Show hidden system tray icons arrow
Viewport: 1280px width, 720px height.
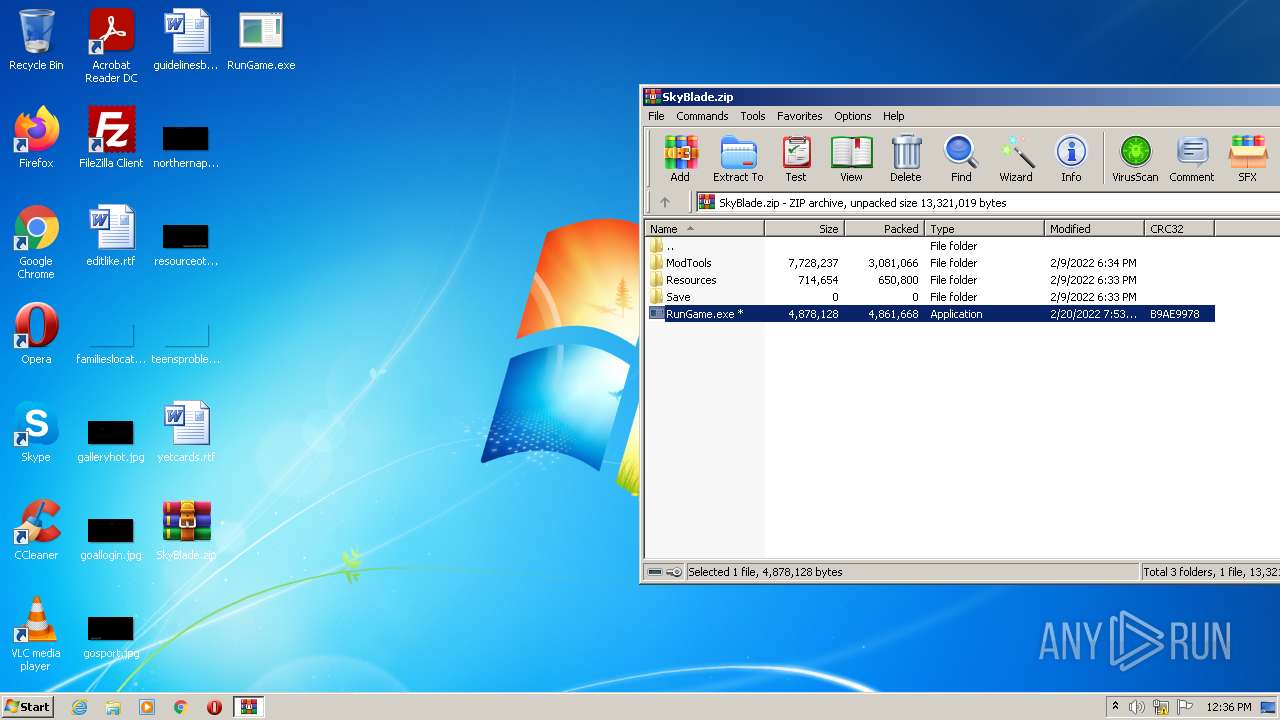1115,707
